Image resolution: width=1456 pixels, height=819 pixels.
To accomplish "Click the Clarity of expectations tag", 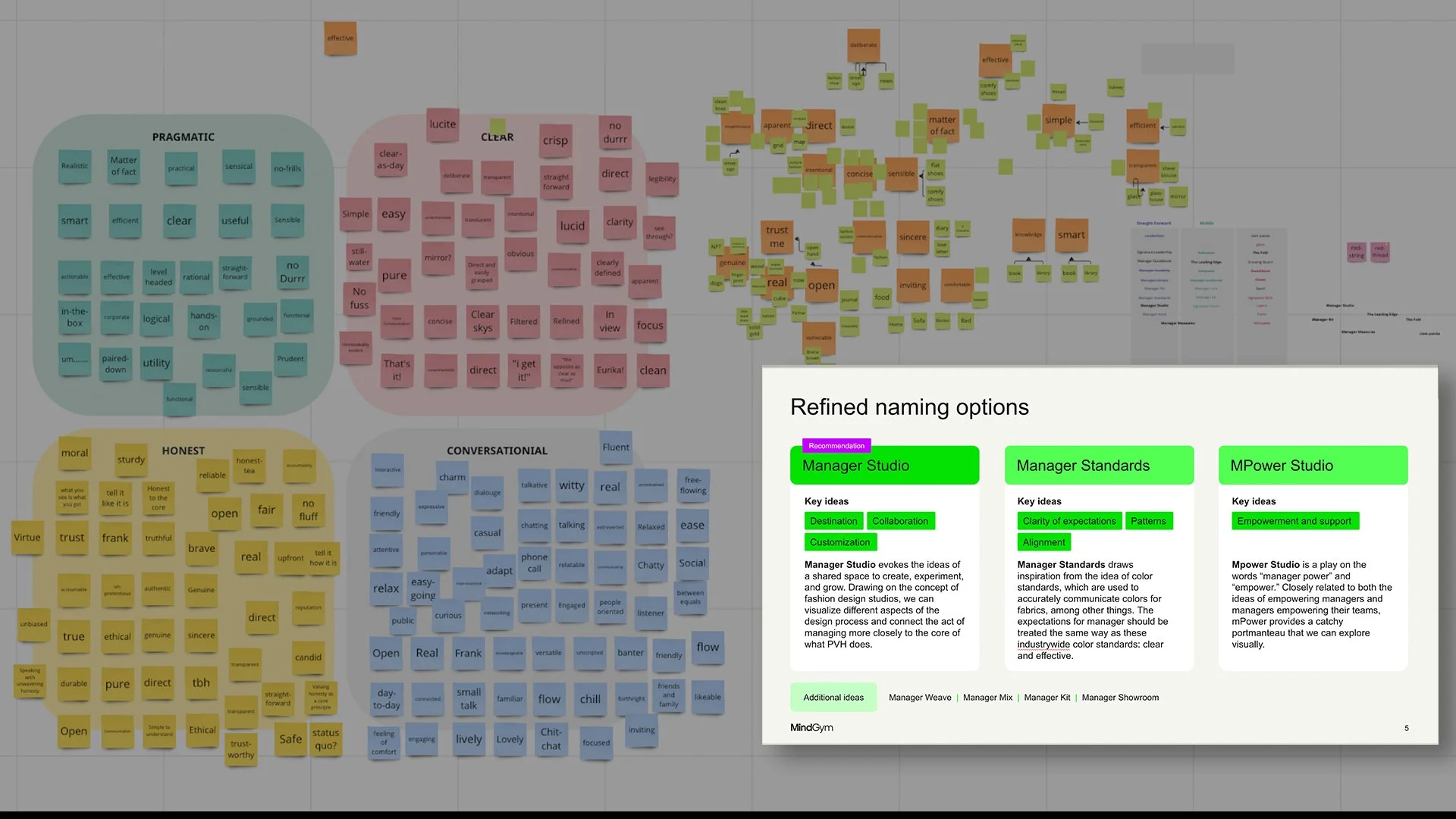I will click(x=1068, y=521).
